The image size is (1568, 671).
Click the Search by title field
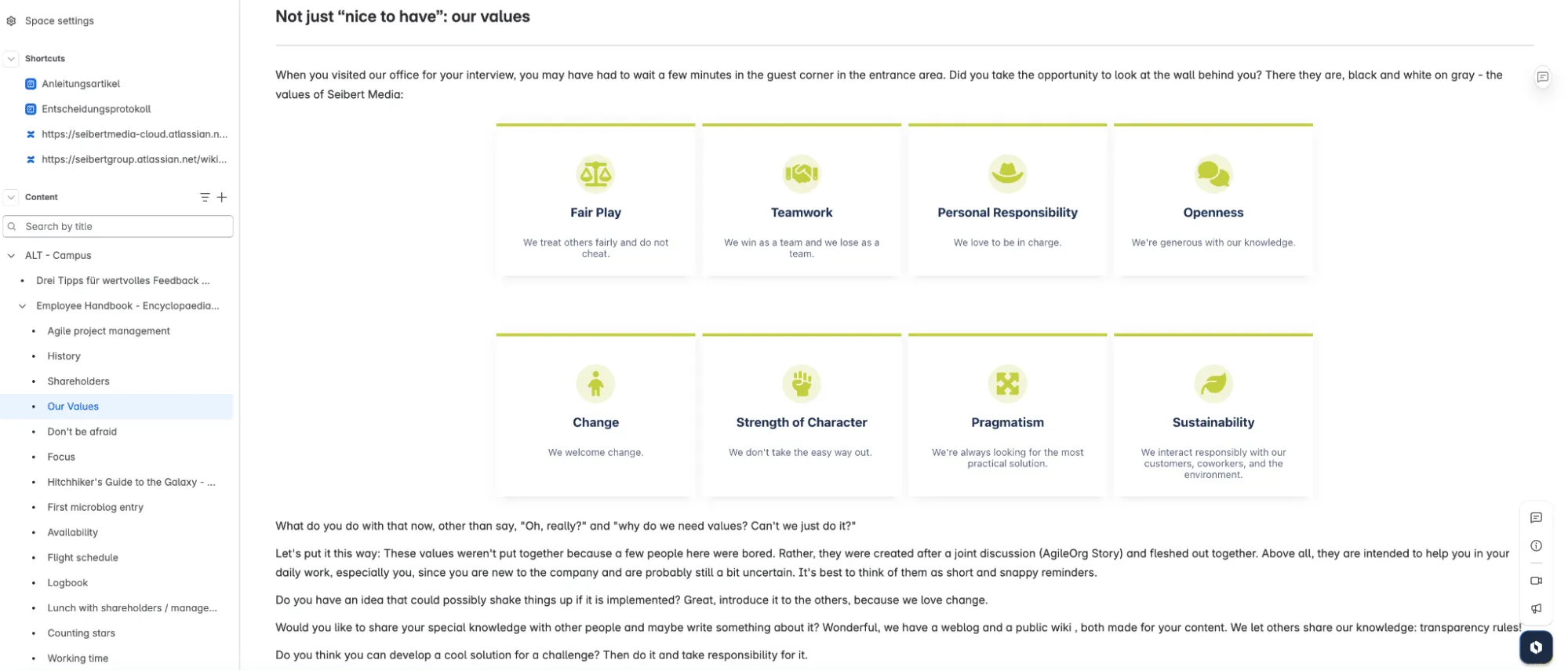point(126,227)
